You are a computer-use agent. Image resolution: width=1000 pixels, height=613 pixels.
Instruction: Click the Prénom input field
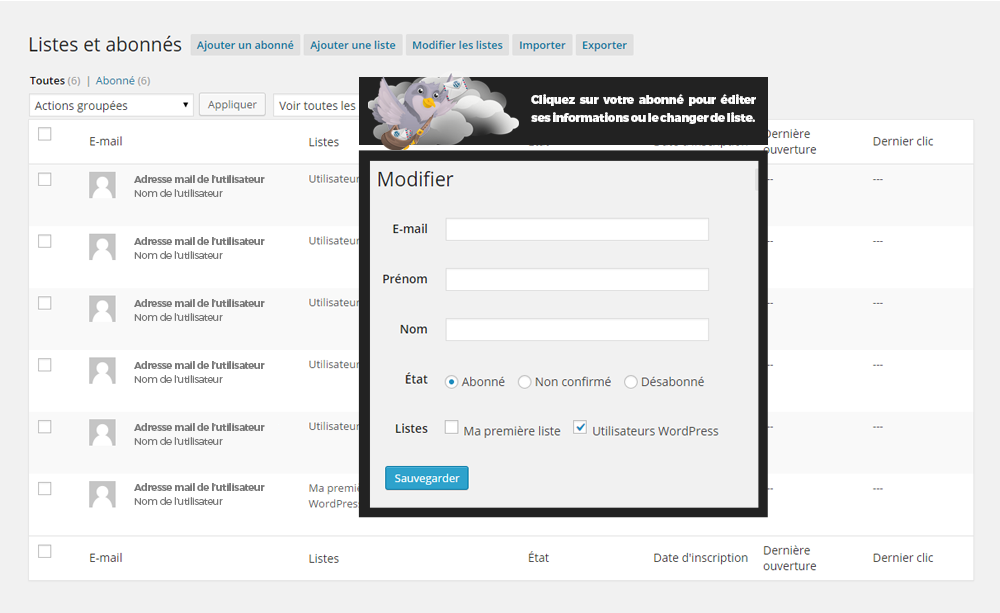click(x=577, y=279)
